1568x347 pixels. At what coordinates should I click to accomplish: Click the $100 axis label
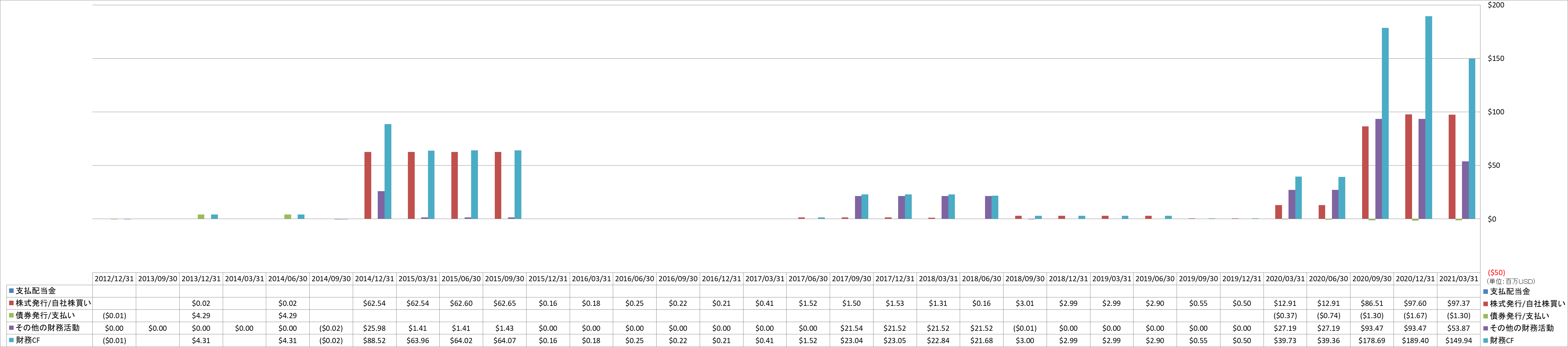coord(1496,112)
